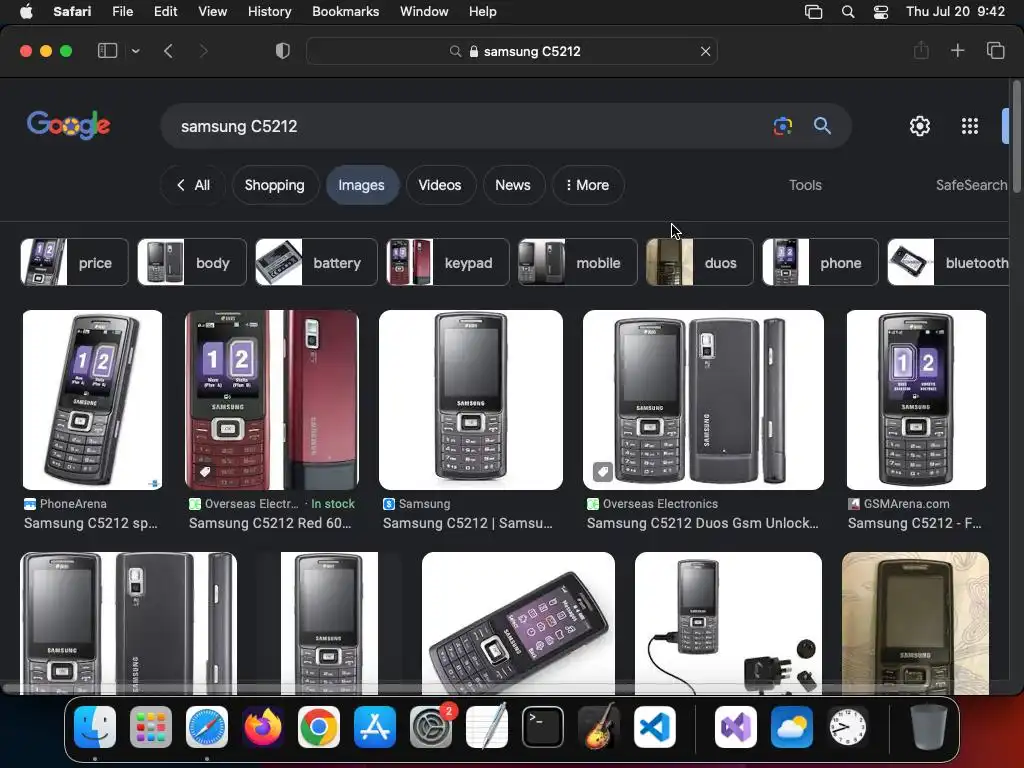Open the red Samsung C5212 image

pos(272,400)
